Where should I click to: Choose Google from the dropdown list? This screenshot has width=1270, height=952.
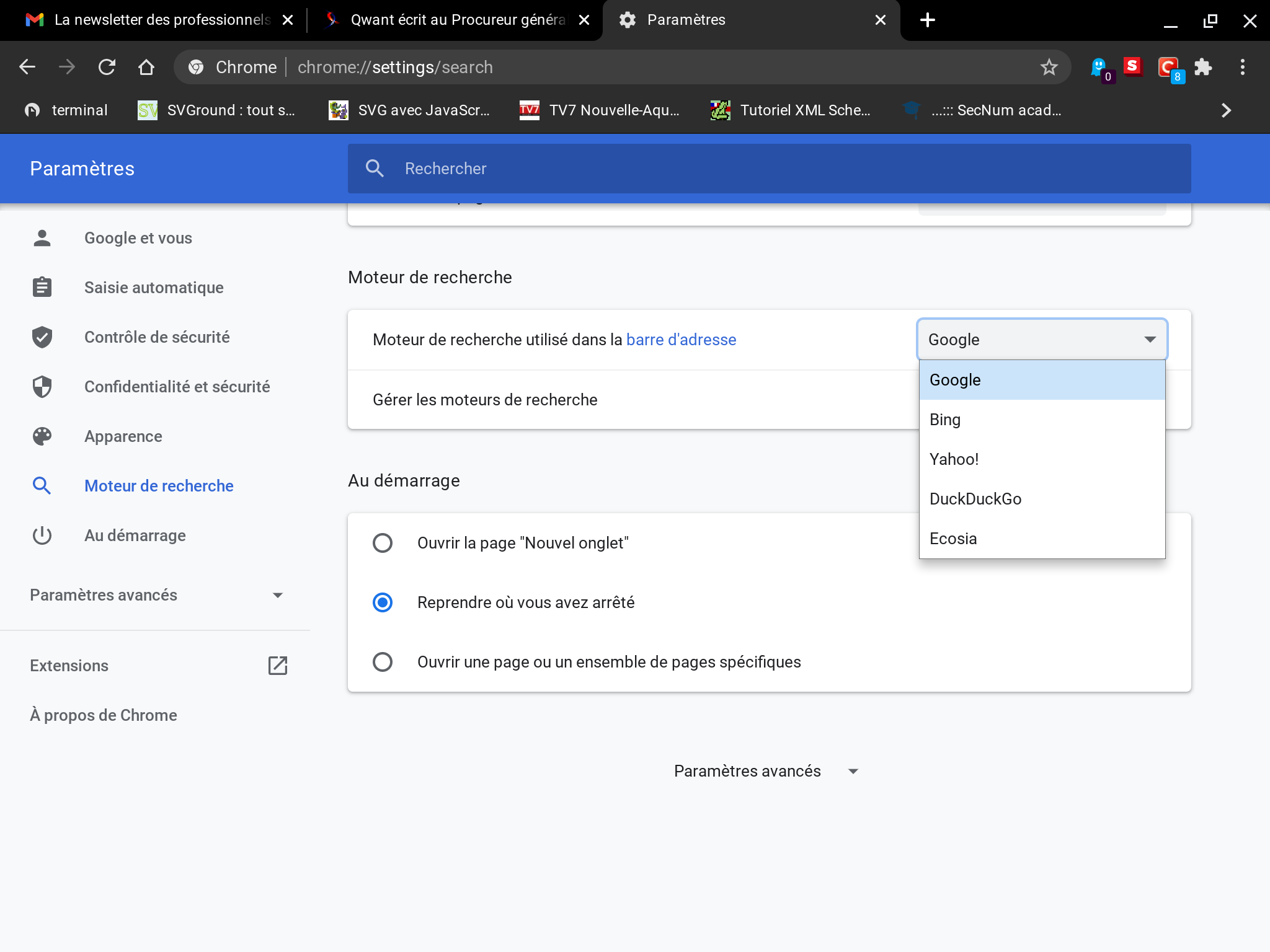[1042, 380]
